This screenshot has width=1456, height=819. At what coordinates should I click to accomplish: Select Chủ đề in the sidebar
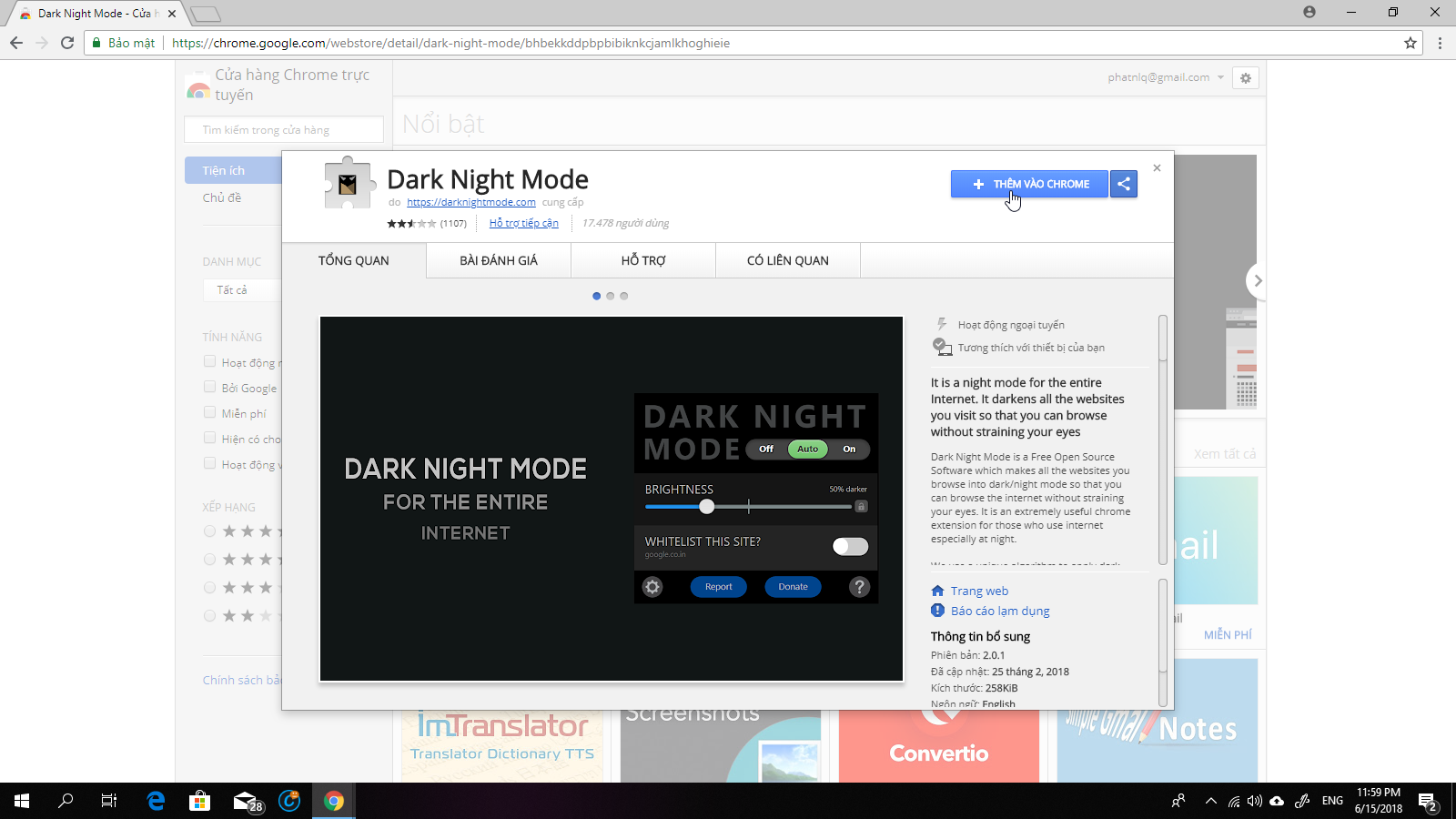(x=222, y=197)
